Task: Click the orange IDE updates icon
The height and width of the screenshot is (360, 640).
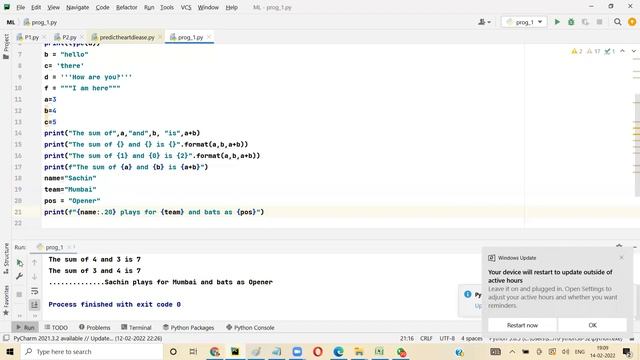Action: point(632,22)
